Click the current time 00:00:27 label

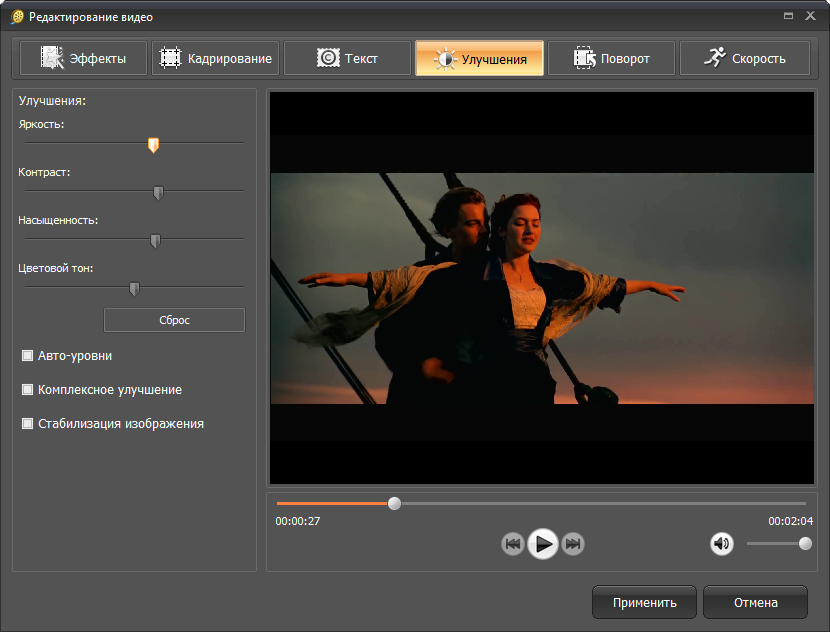click(x=297, y=521)
